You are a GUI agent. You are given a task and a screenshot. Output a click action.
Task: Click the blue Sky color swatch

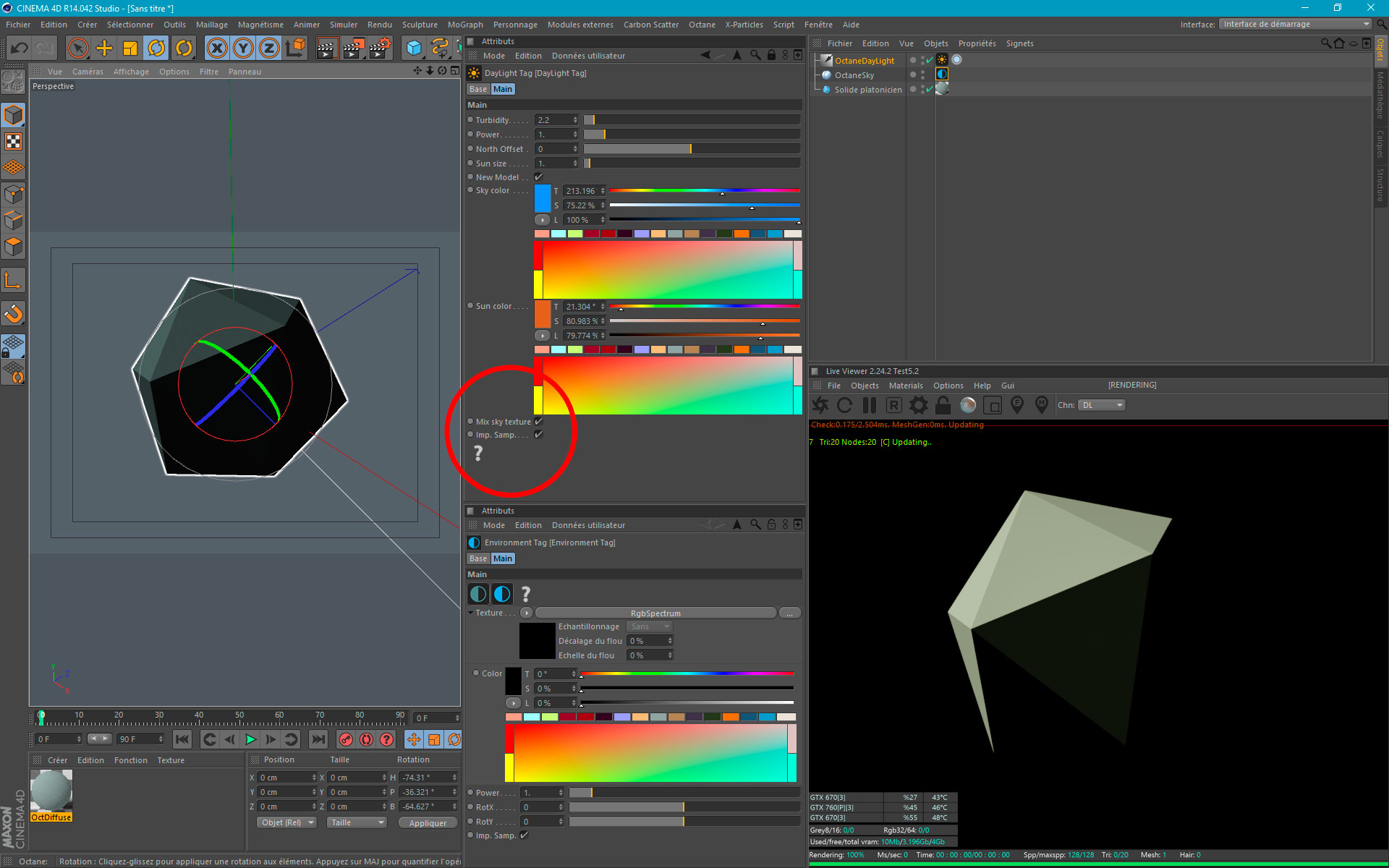[542, 198]
